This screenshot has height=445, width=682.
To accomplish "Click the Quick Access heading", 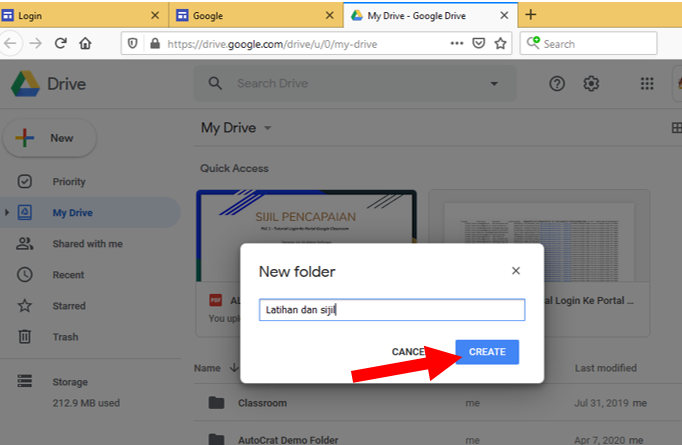I will coord(234,168).
